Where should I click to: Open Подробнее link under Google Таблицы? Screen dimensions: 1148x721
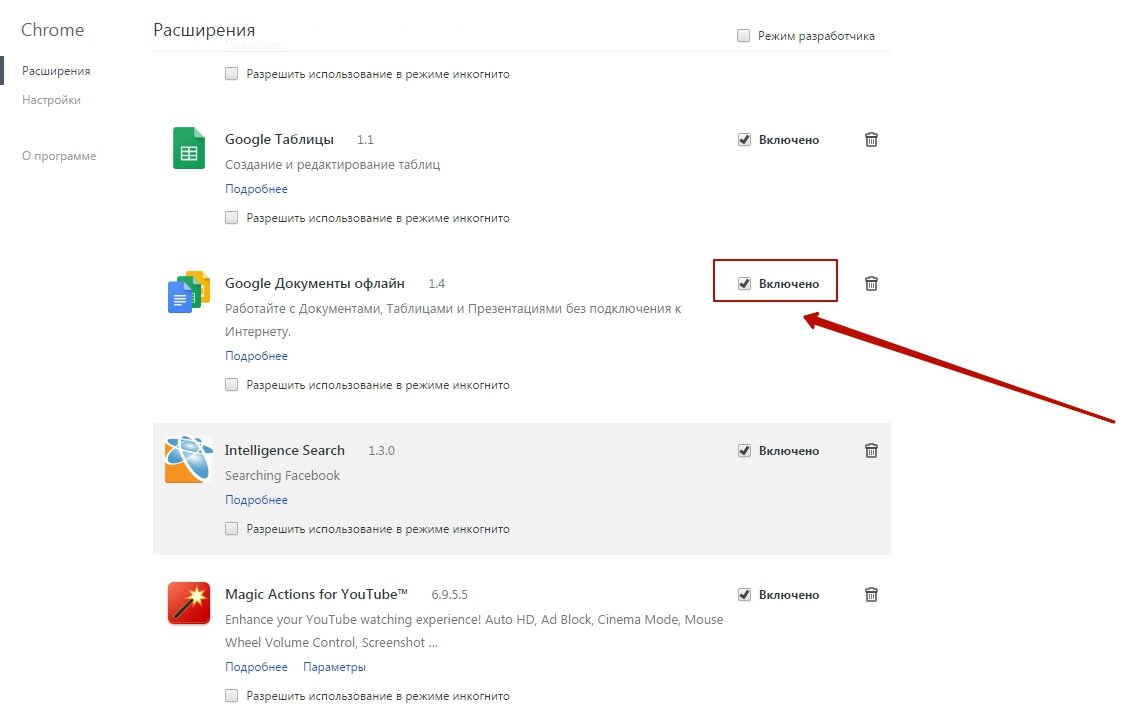[256, 189]
